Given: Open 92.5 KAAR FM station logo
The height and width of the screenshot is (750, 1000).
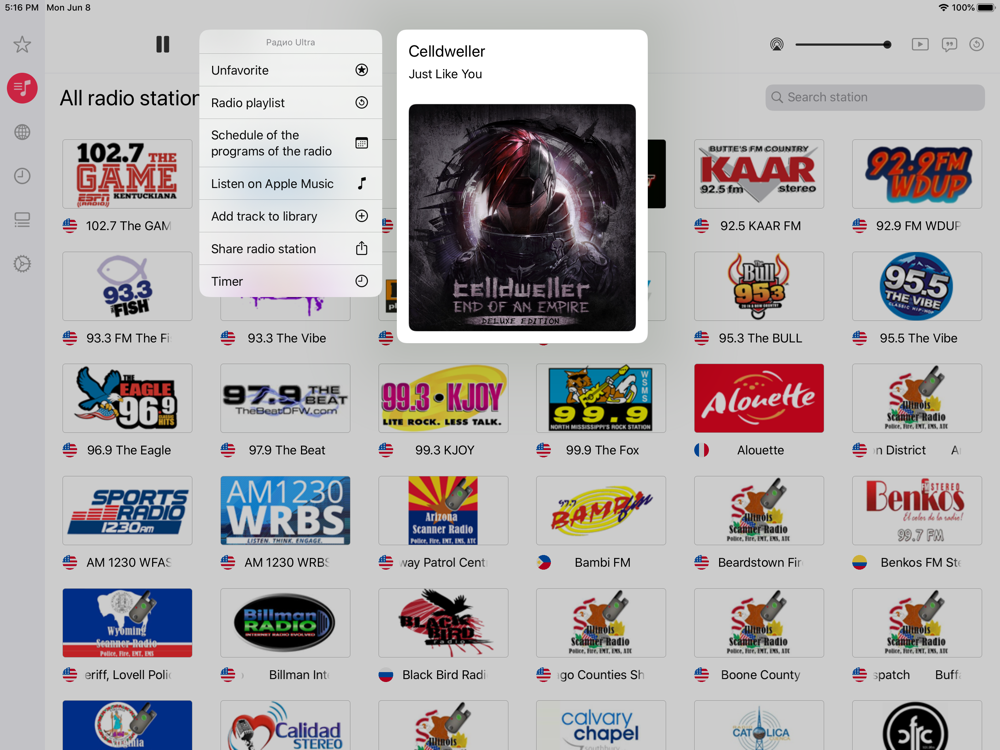Looking at the screenshot, I should click(759, 174).
